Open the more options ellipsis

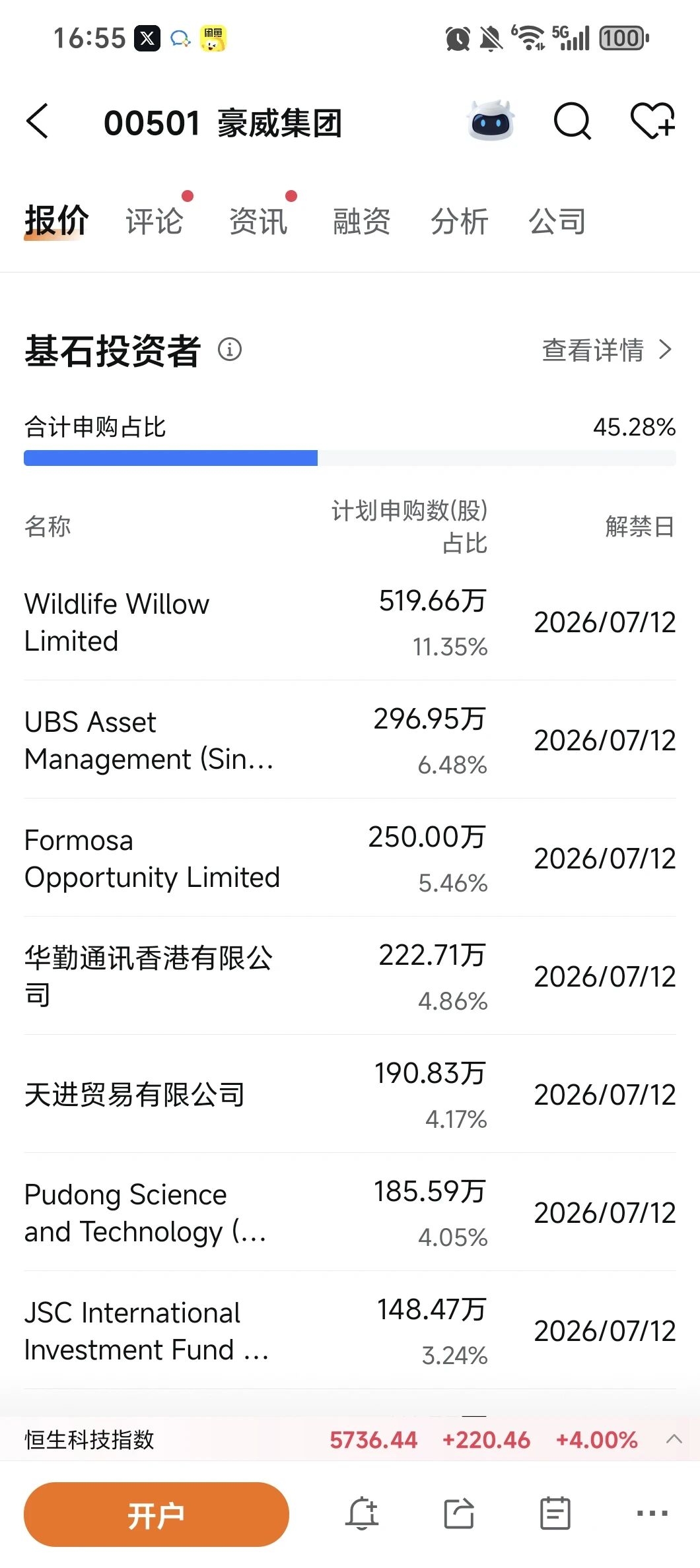[x=652, y=1513]
